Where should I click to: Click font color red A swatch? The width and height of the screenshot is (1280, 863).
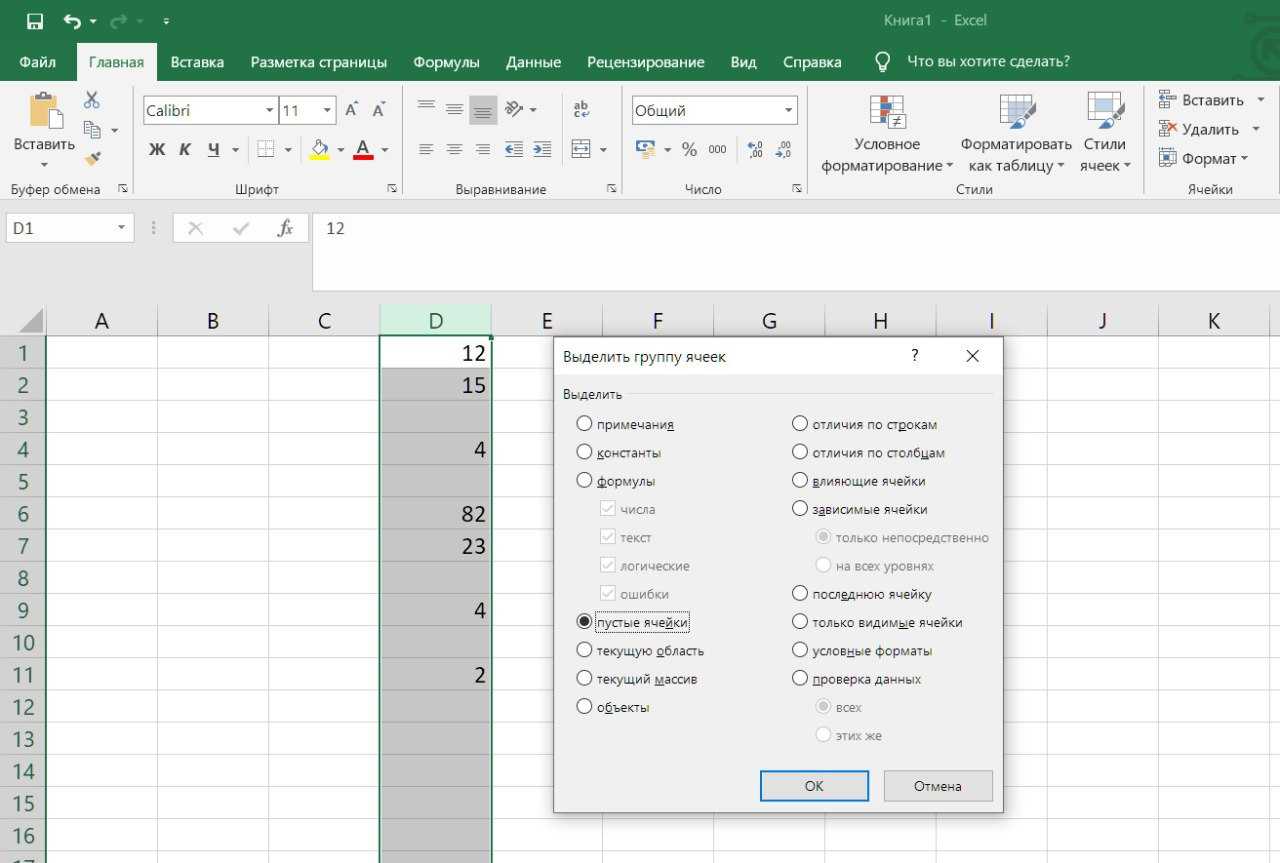pyautogui.click(x=364, y=150)
